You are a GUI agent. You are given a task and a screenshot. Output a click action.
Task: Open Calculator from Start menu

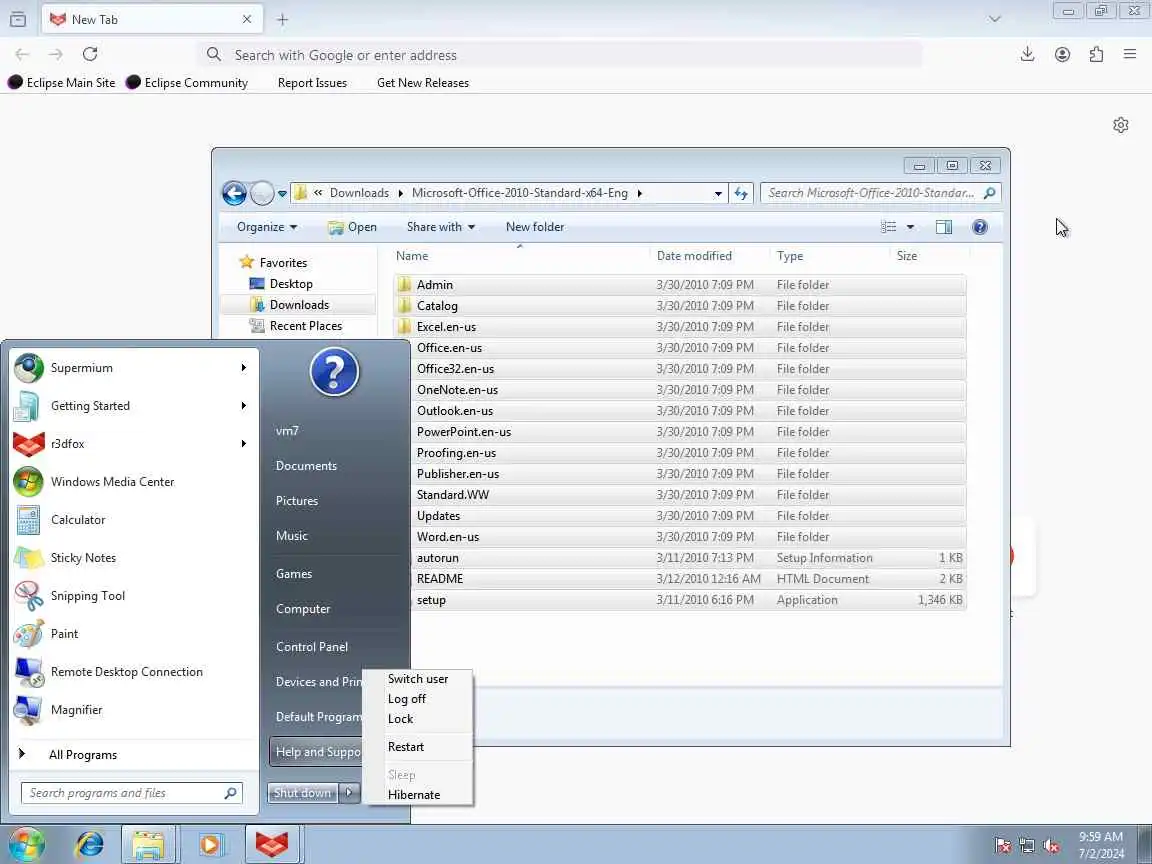134,520
